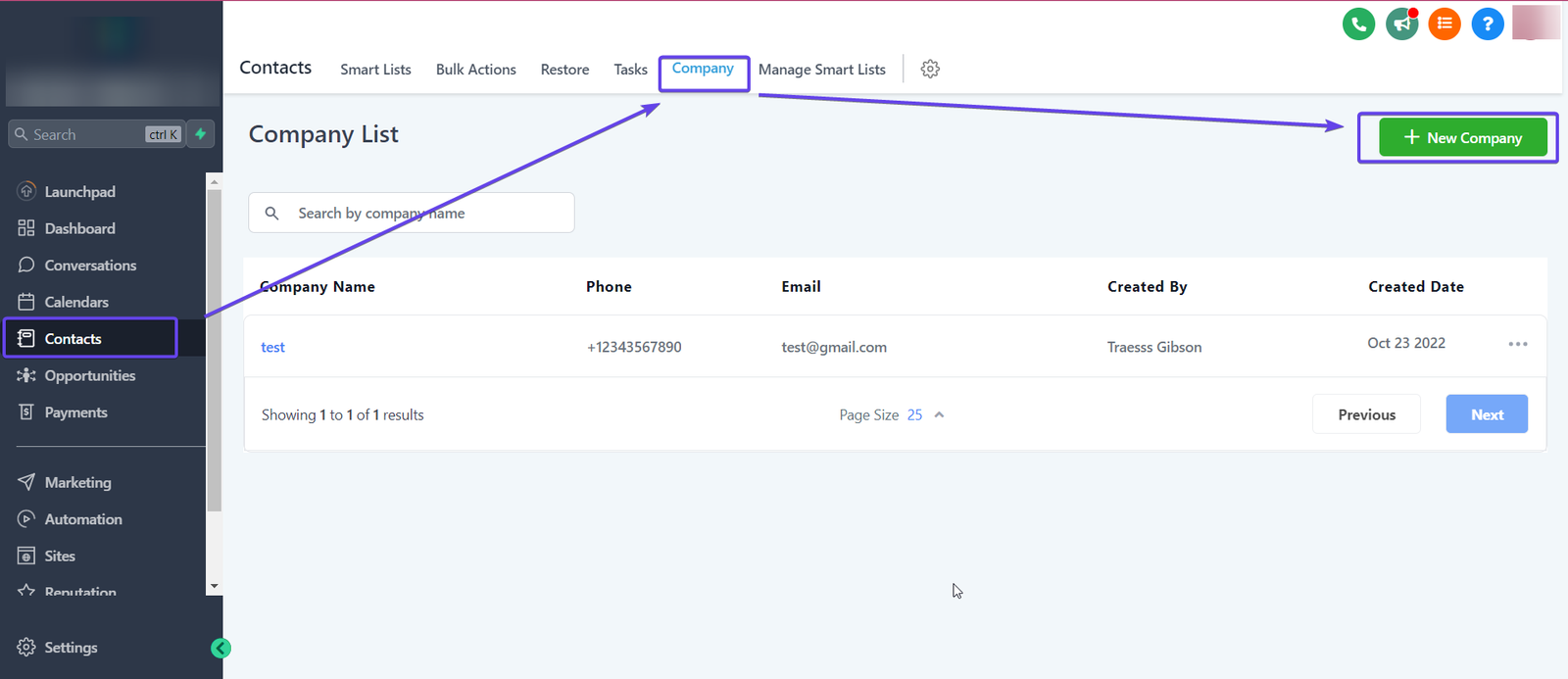Collapse sidebar with green arrow icon
The height and width of the screenshot is (679, 1568).
pos(221,648)
